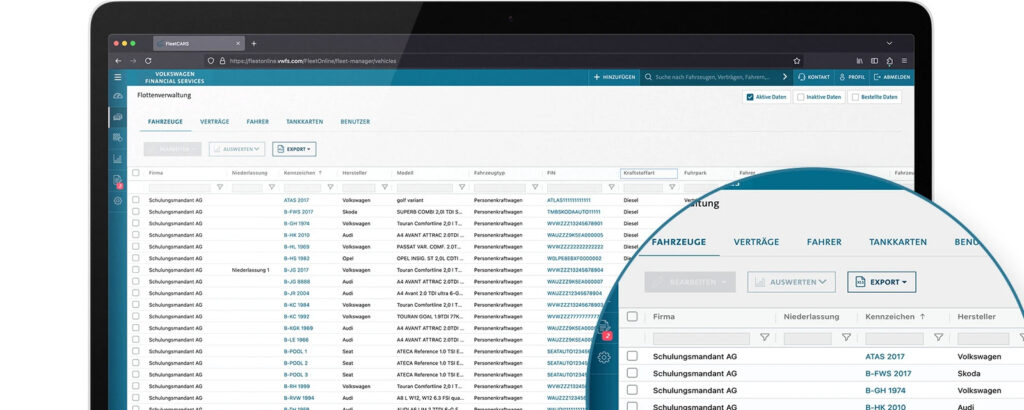
Task: Expand the EXPORT dropdown on the laptop screen
Action: pyautogui.click(x=294, y=150)
